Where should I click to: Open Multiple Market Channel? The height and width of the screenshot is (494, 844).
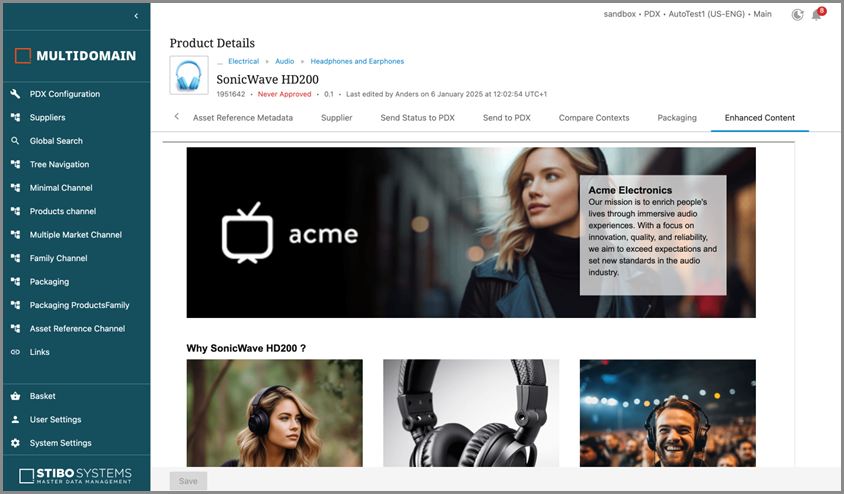click(75, 235)
